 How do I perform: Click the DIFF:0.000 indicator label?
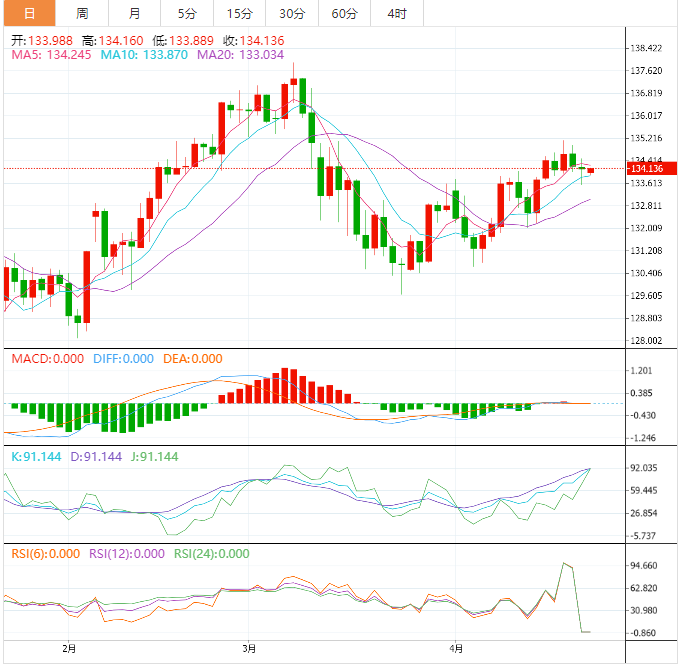(124, 359)
